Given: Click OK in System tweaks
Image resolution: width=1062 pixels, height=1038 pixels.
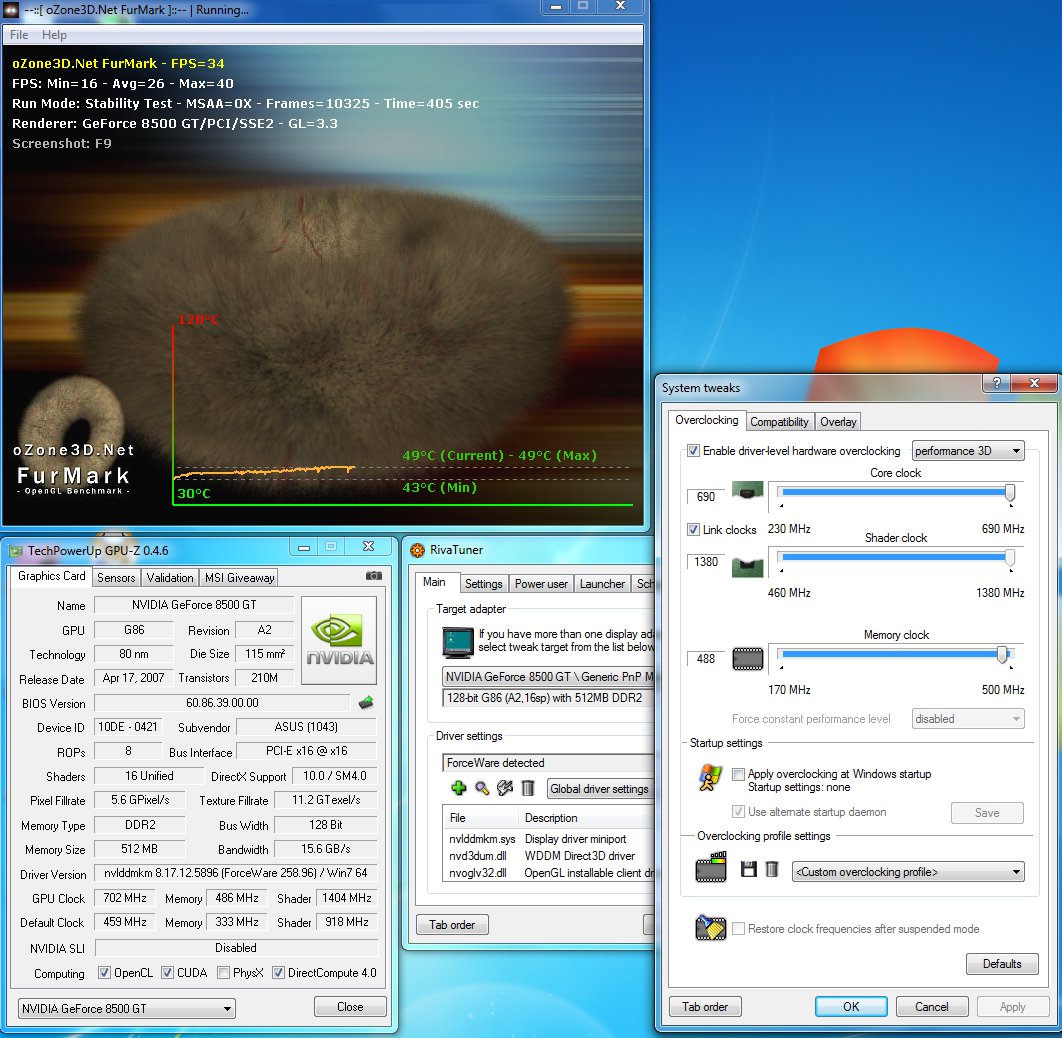Looking at the screenshot, I should pos(851,1006).
